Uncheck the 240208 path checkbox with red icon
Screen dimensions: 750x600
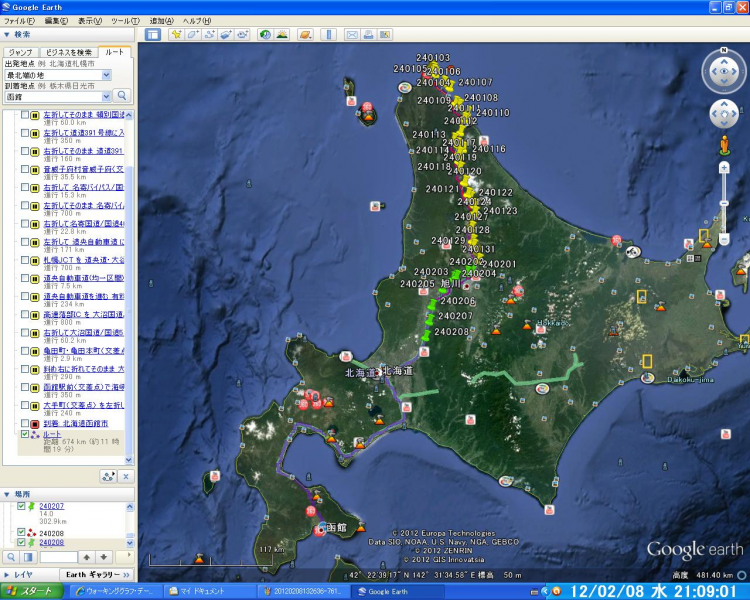[x=21, y=532]
